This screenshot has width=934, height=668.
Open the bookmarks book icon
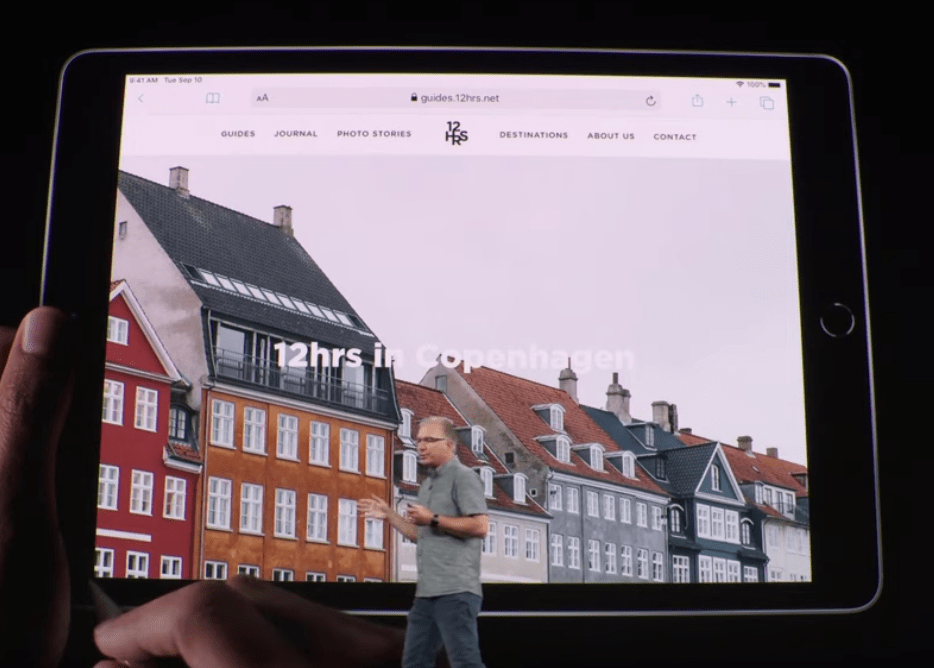click(x=213, y=98)
